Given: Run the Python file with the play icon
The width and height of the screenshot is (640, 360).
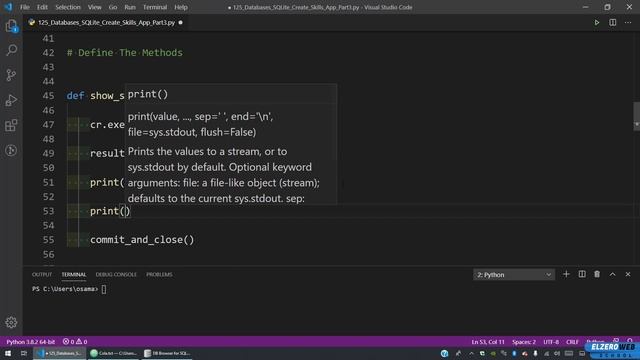Looking at the screenshot, I should pyautogui.click(x=597, y=22).
